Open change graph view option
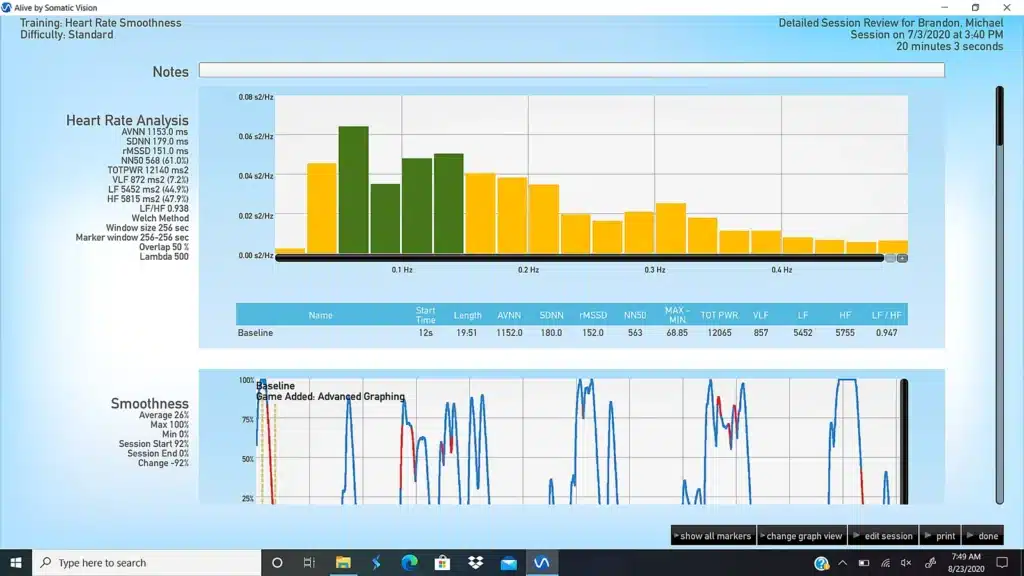Image resolution: width=1024 pixels, height=576 pixels. pos(802,536)
